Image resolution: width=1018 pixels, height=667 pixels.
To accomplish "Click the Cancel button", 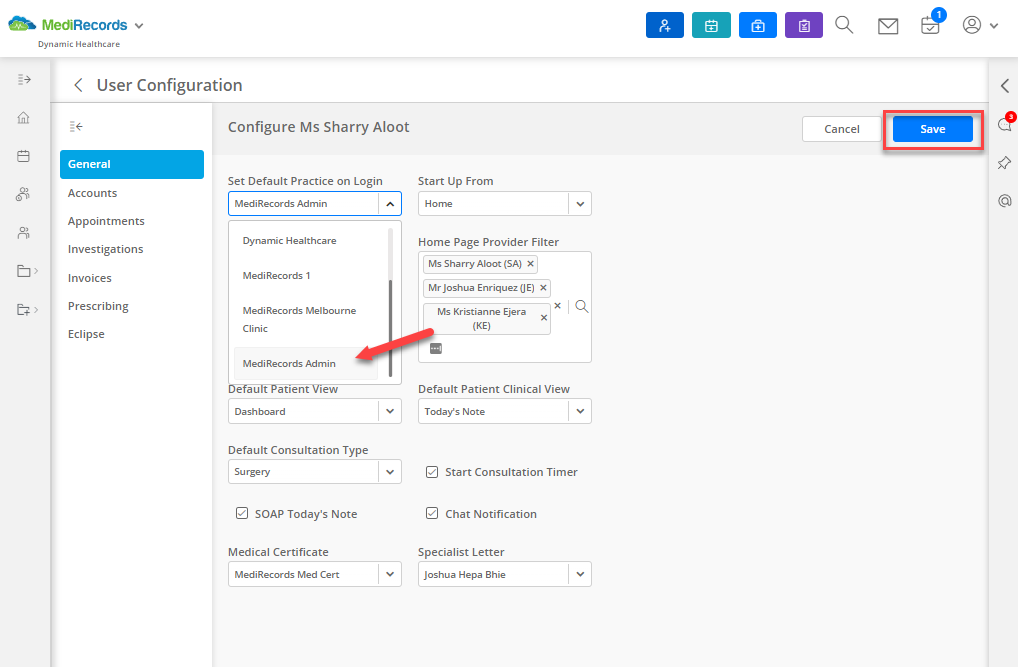I will pos(841,129).
